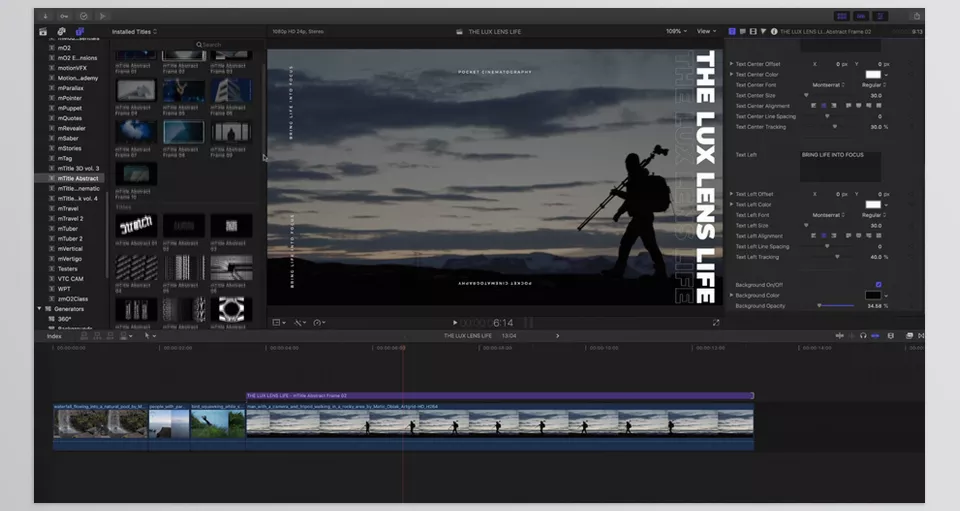Select 360° generators category
The width and height of the screenshot is (960, 511).
click(64, 319)
